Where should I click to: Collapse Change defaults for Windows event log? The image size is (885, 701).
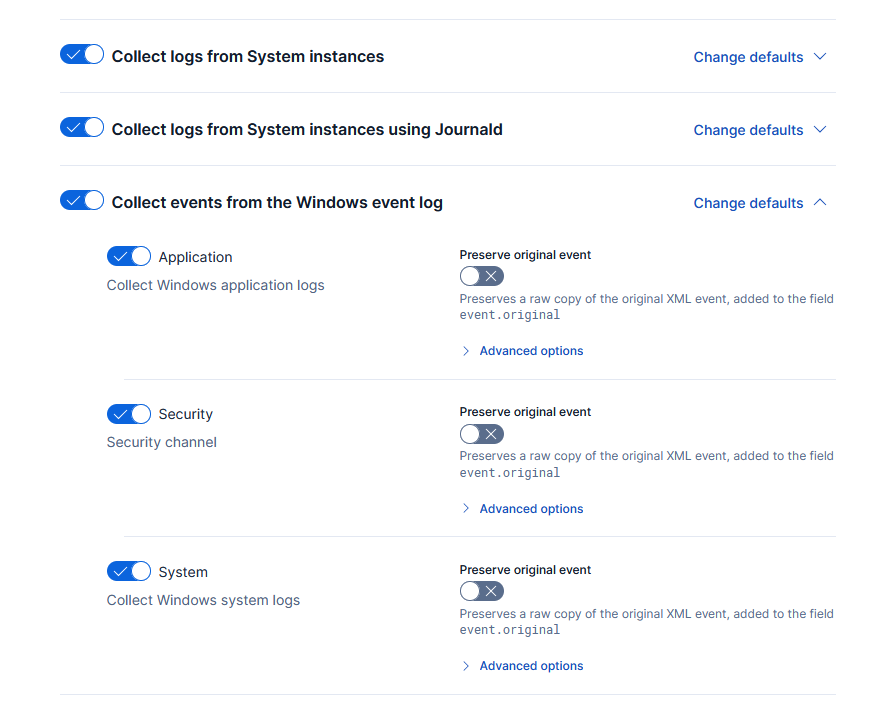[748, 203]
